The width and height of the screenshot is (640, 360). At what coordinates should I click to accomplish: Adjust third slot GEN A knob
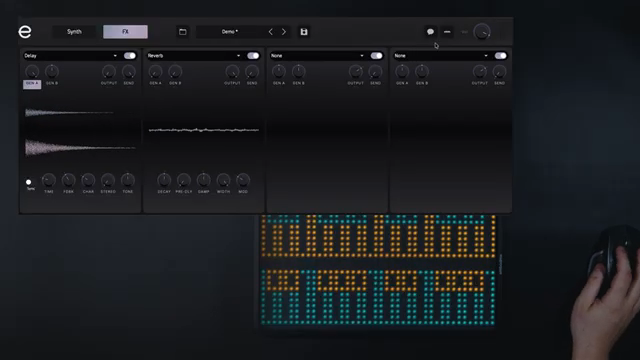point(279,72)
